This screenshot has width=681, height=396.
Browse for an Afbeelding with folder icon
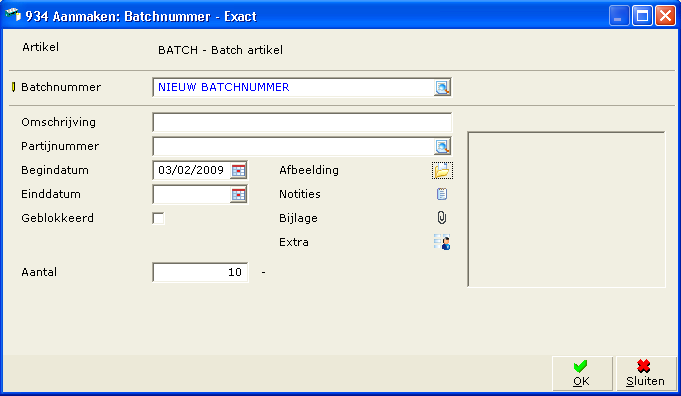click(442, 171)
